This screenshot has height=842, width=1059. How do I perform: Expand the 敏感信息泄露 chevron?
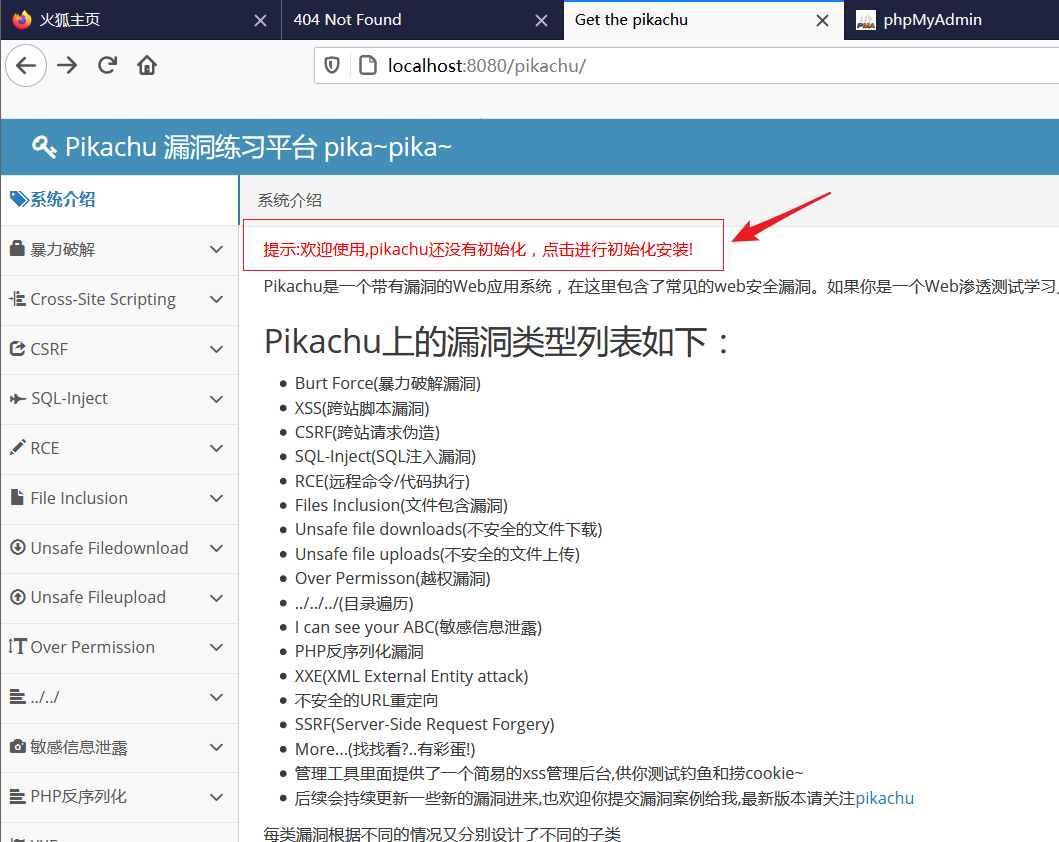pyautogui.click(x=216, y=747)
